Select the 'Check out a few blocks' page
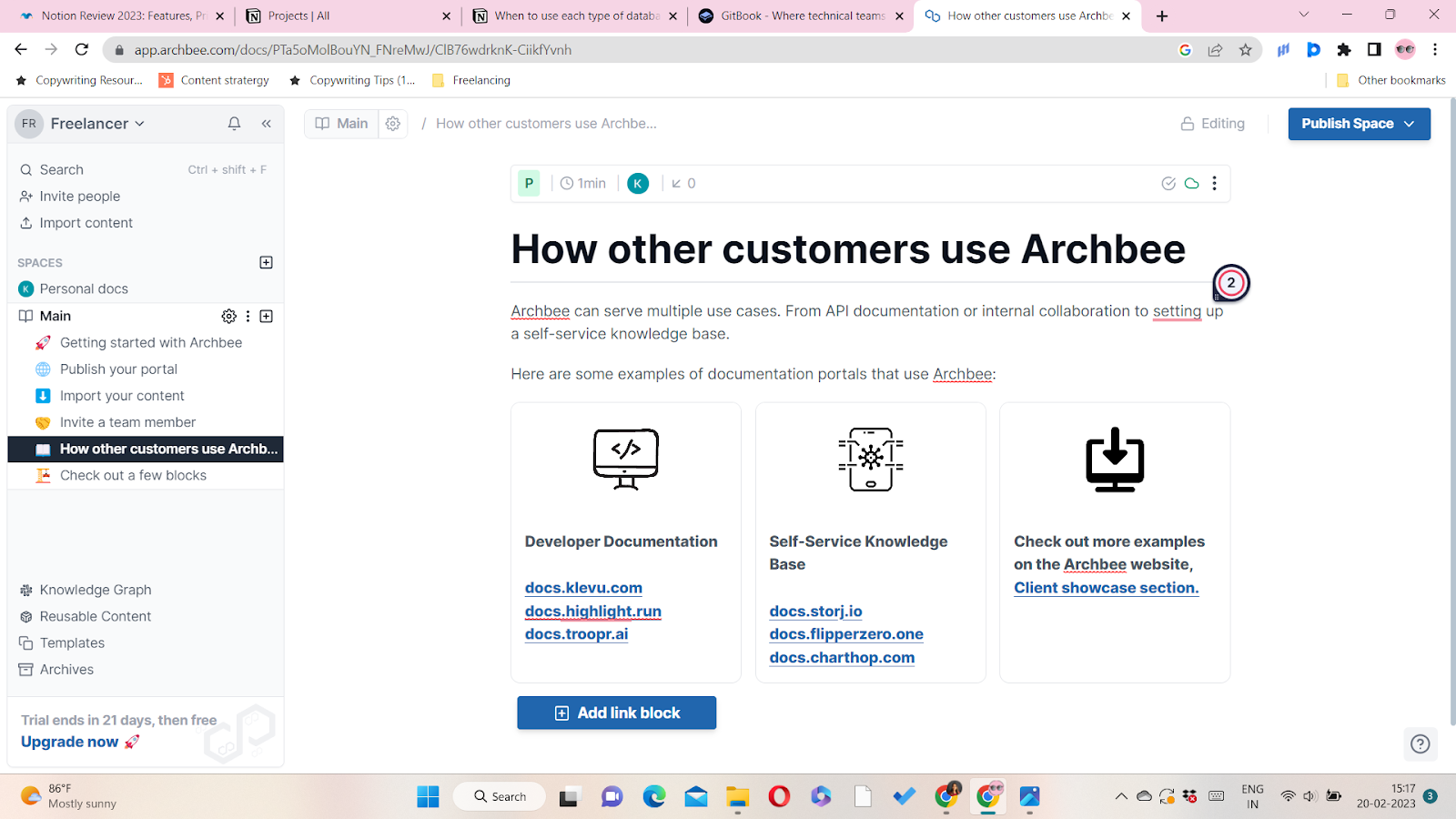 pos(131,475)
